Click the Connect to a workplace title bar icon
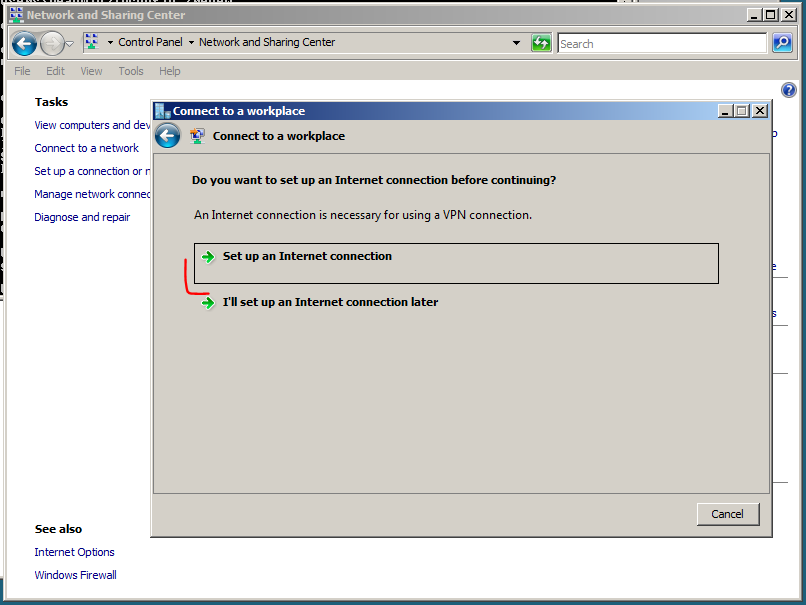 click(163, 111)
